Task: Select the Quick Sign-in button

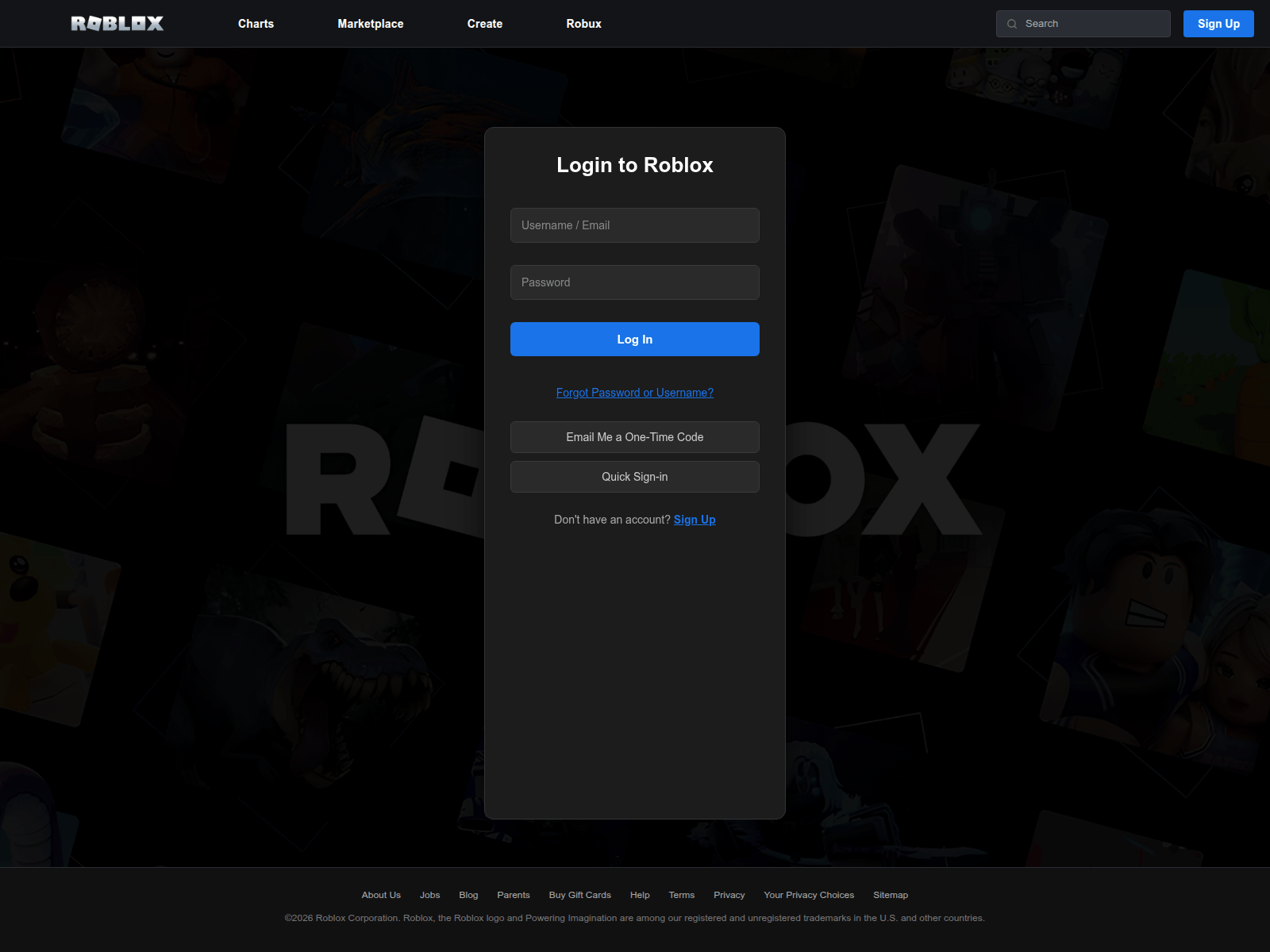Action: (634, 477)
